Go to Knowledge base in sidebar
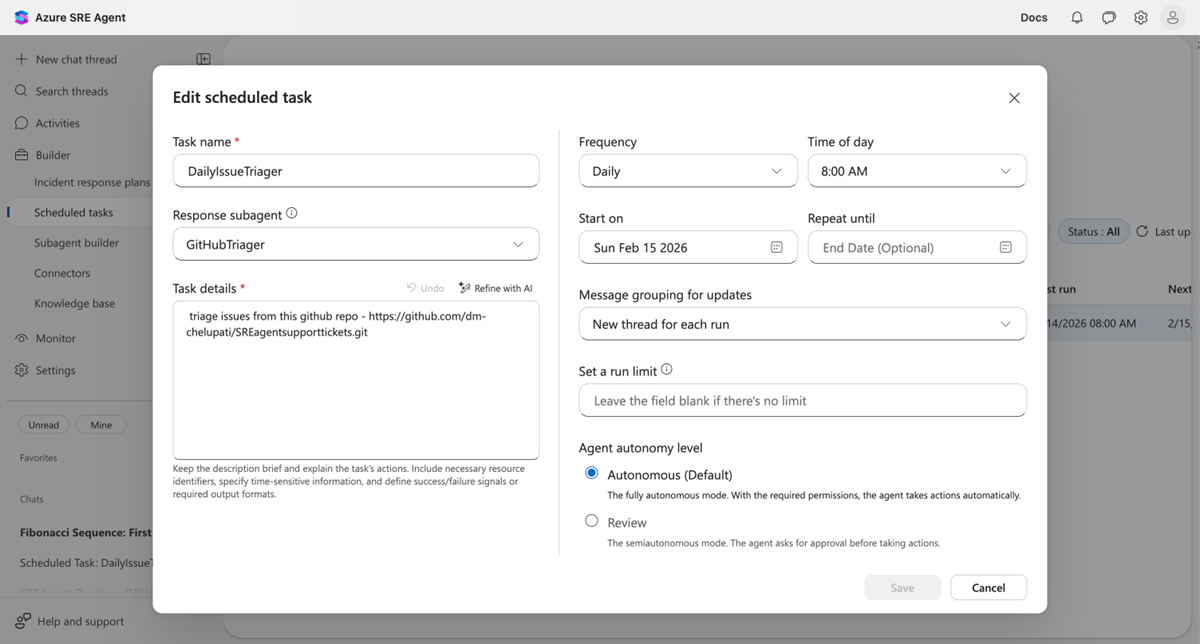1200x644 pixels. pos(74,304)
